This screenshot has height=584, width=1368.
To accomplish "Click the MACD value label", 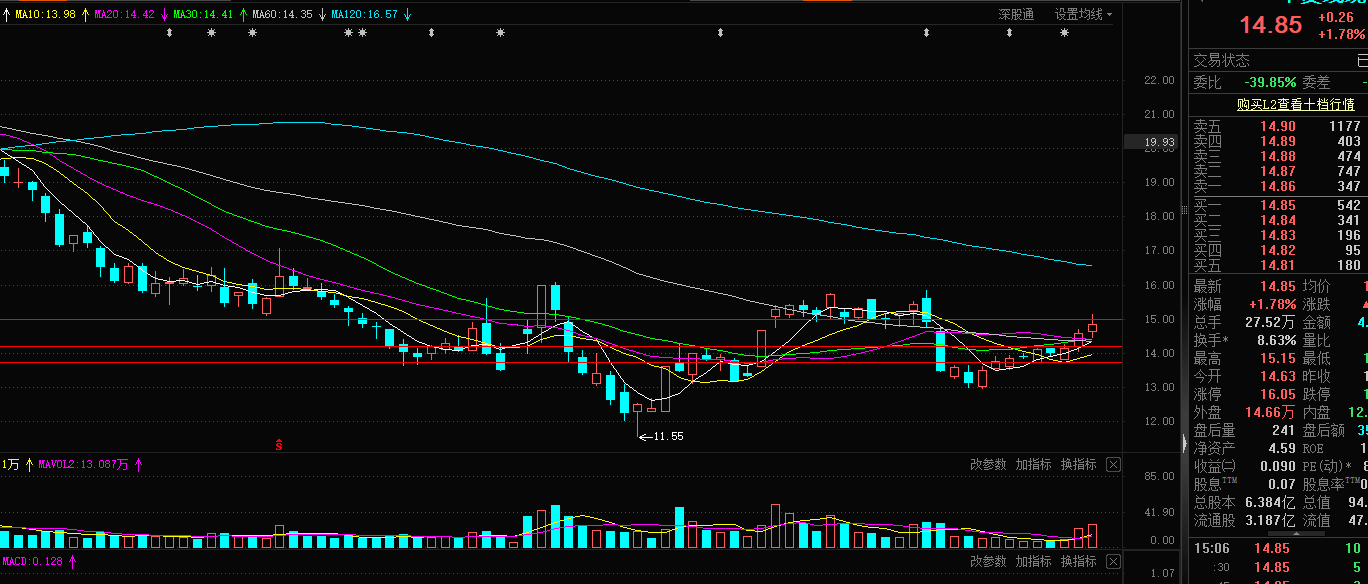I will tap(32, 562).
